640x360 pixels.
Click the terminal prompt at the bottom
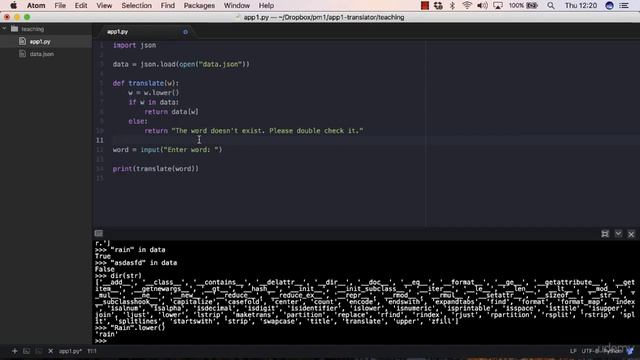[100, 341]
